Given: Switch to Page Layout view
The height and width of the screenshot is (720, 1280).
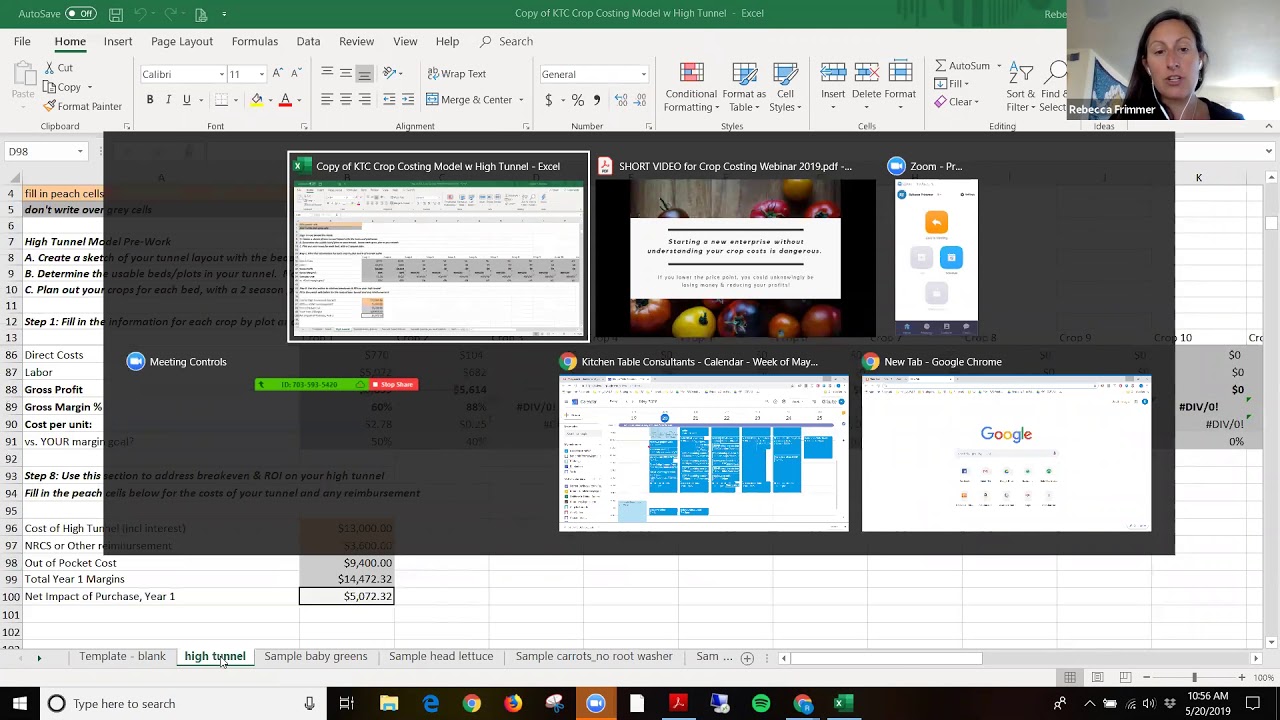Looking at the screenshot, I should 1097,678.
